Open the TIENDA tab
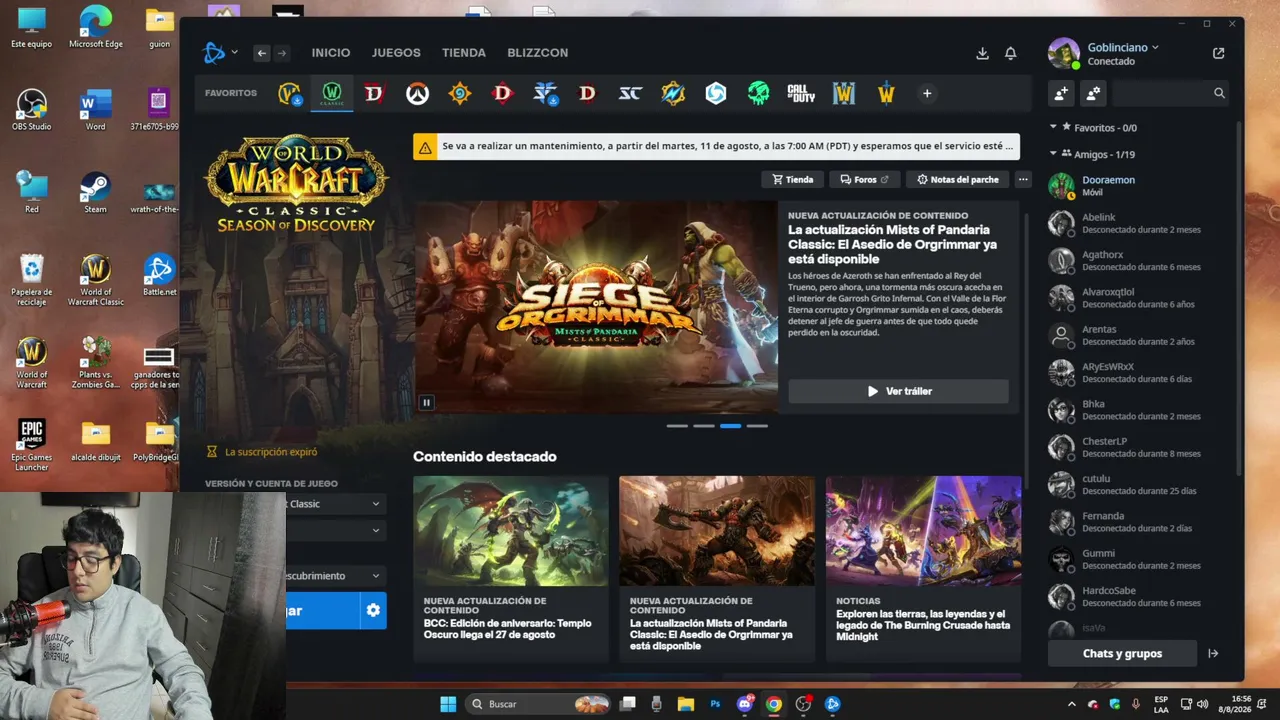This screenshot has height=720, width=1280. point(464,53)
